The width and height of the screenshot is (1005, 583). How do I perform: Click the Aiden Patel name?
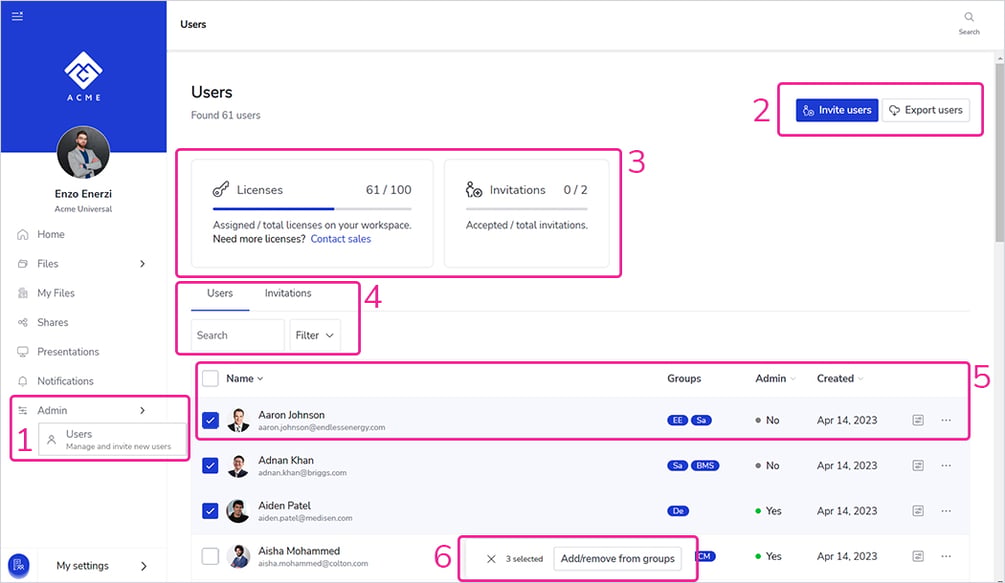coord(285,505)
